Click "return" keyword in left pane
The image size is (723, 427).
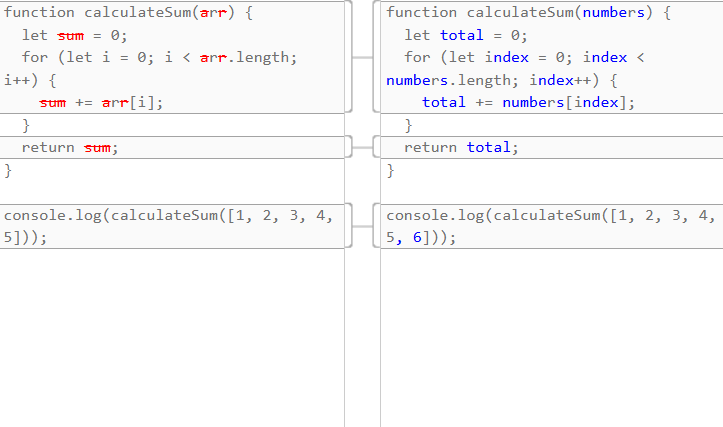[x=48, y=148]
